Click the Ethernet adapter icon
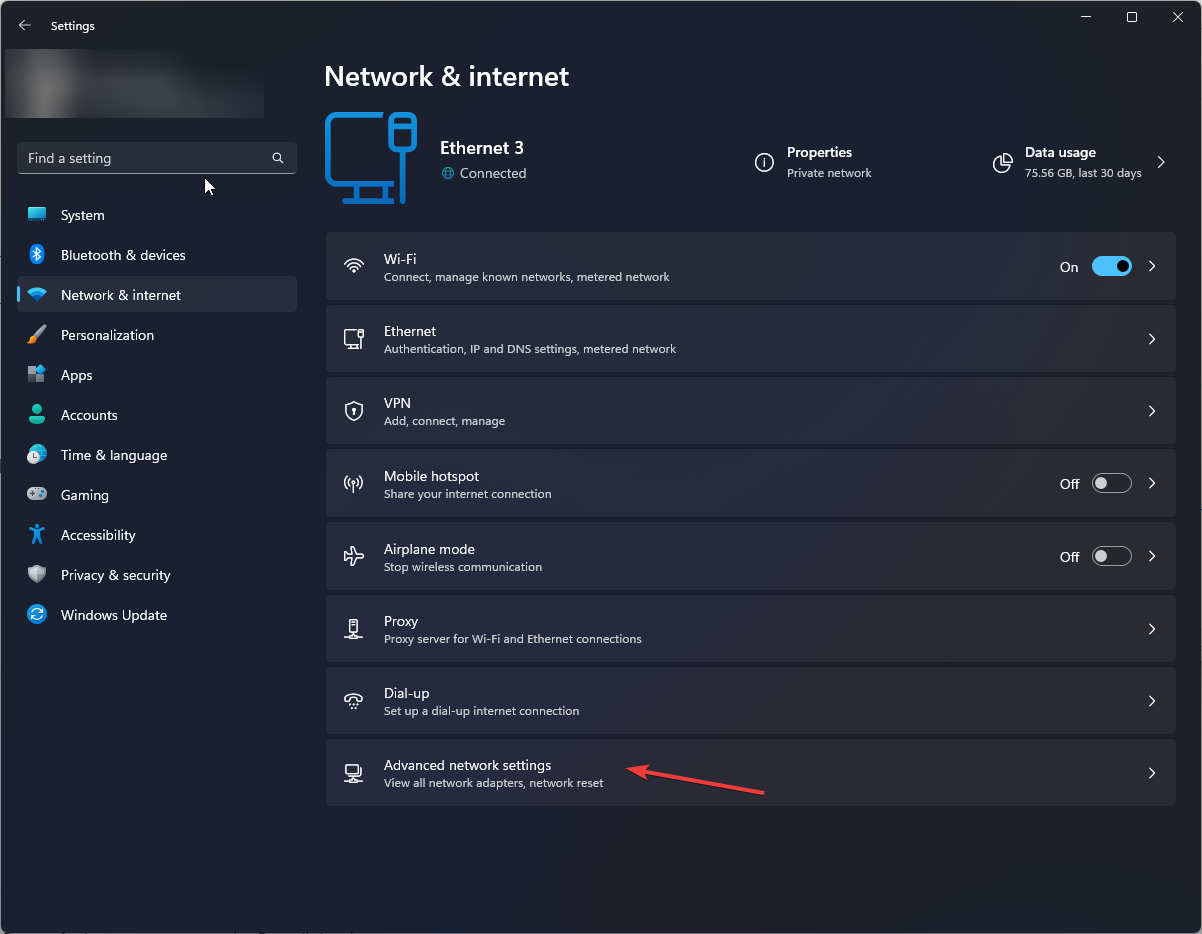 click(x=353, y=338)
